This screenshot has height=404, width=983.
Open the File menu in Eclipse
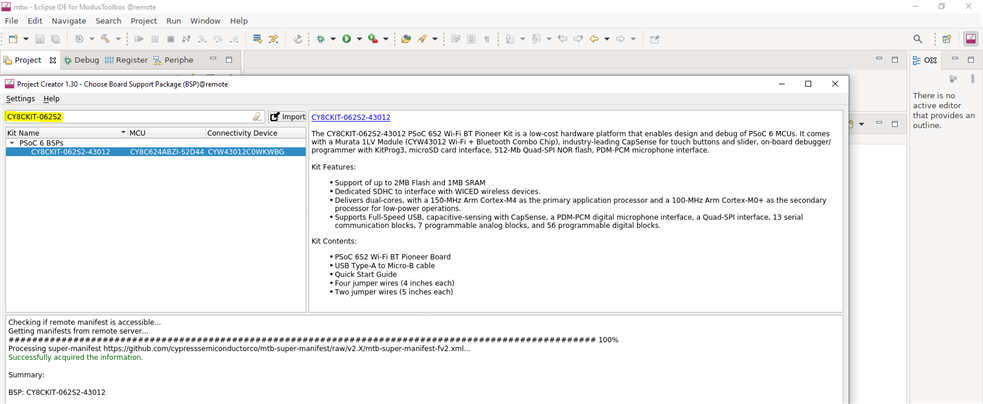(11, 21)
